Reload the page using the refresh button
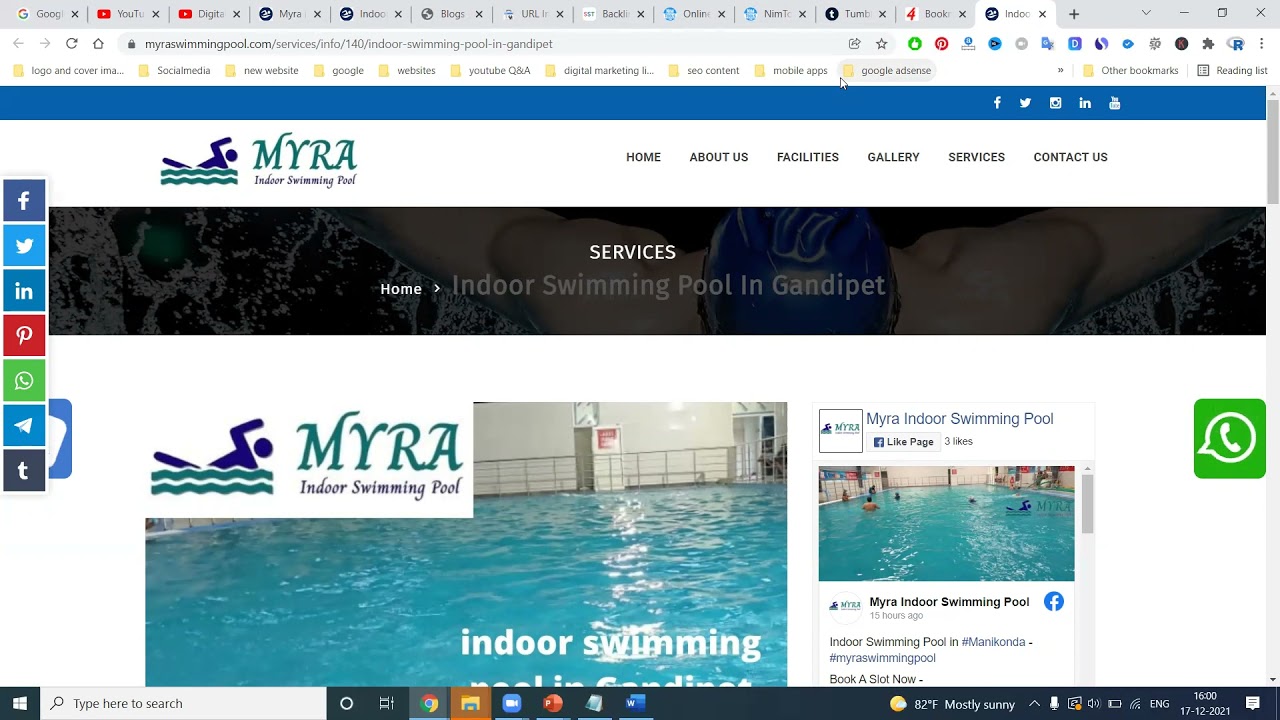Image resolution: width=1280 pixels, height=720 pixels. click(71, 44)
